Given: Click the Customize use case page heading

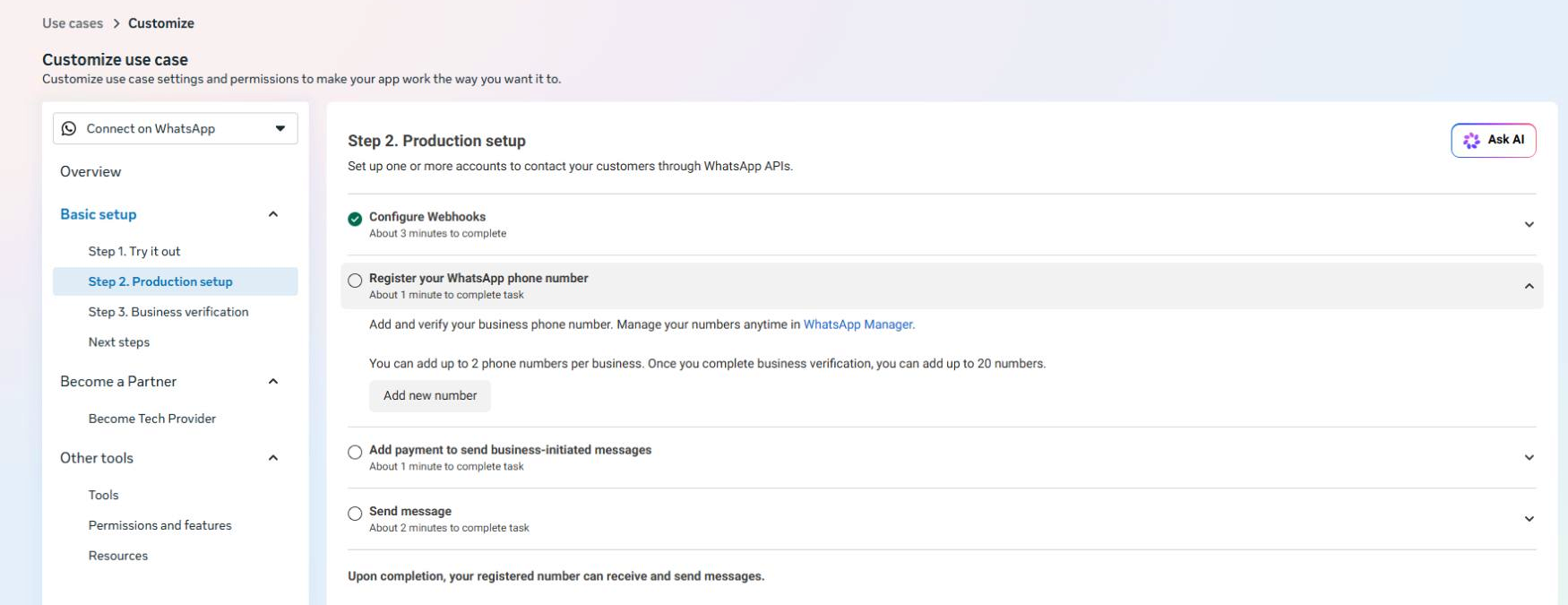Looking at the screenshot, I should [115, 60].
